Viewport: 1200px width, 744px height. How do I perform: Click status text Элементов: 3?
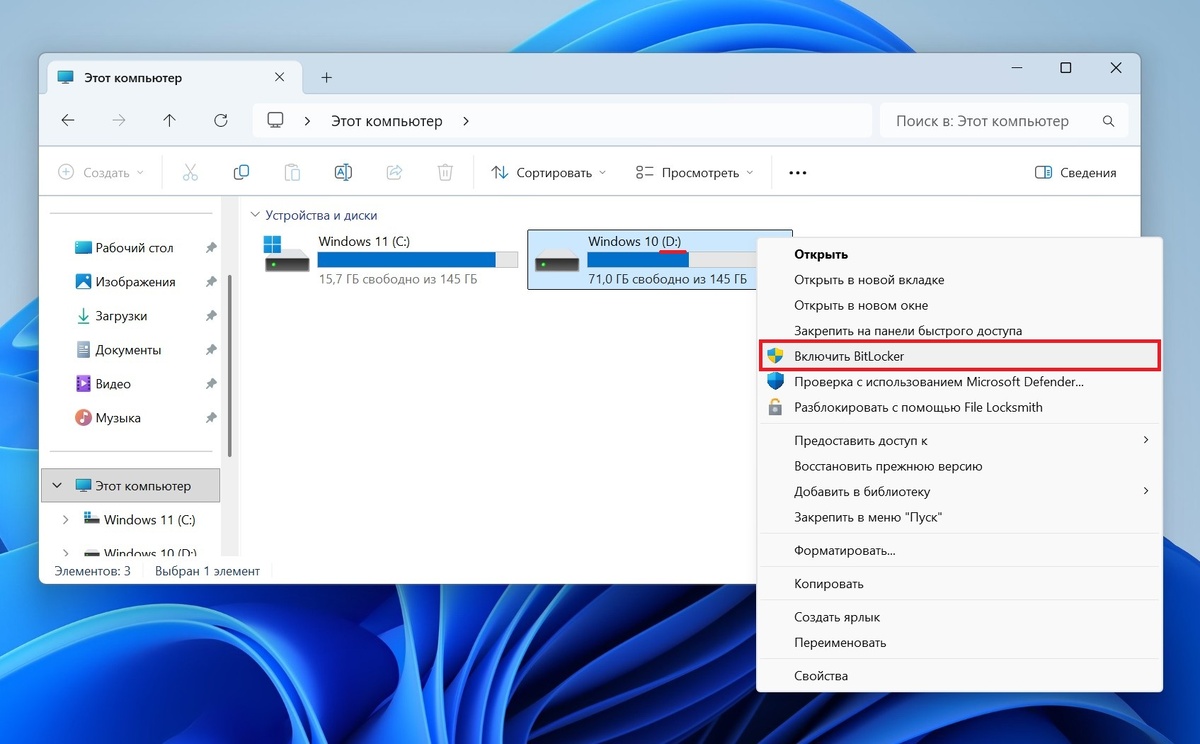(x=92, y=571)
